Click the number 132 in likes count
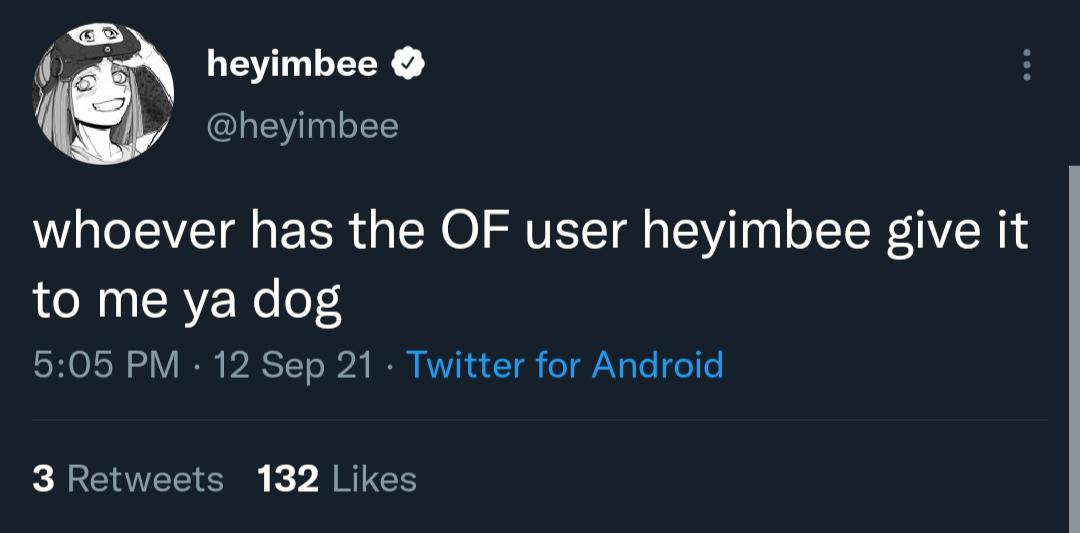The width and height of the screenshot is (1080, 533). pyautogui.click(x=288, y=479)
